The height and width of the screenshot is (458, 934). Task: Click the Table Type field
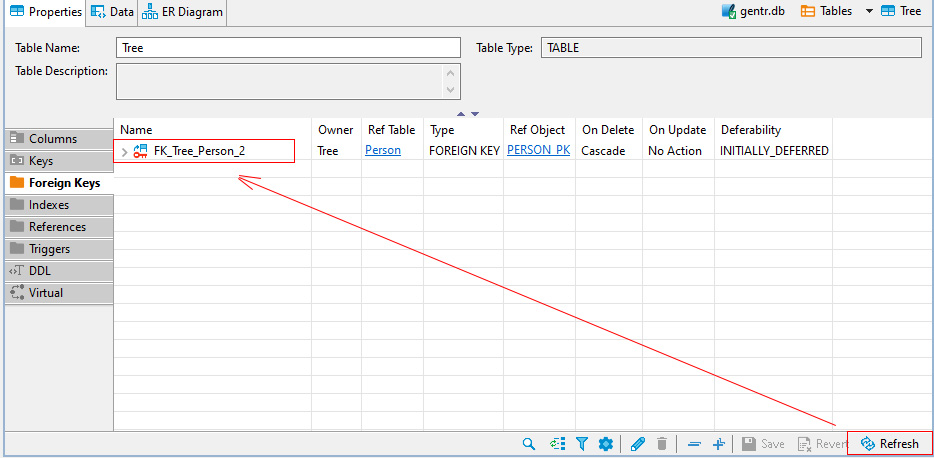(x=731, y=48)
